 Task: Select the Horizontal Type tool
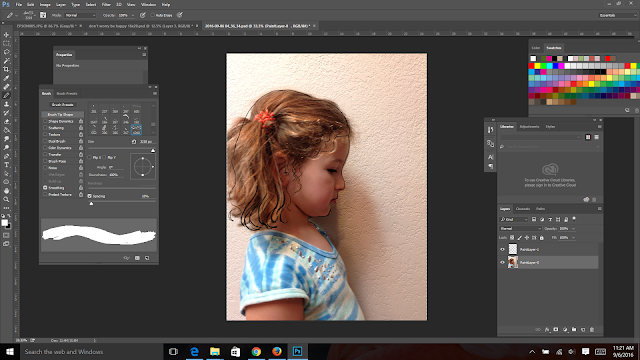pos(6,165)
